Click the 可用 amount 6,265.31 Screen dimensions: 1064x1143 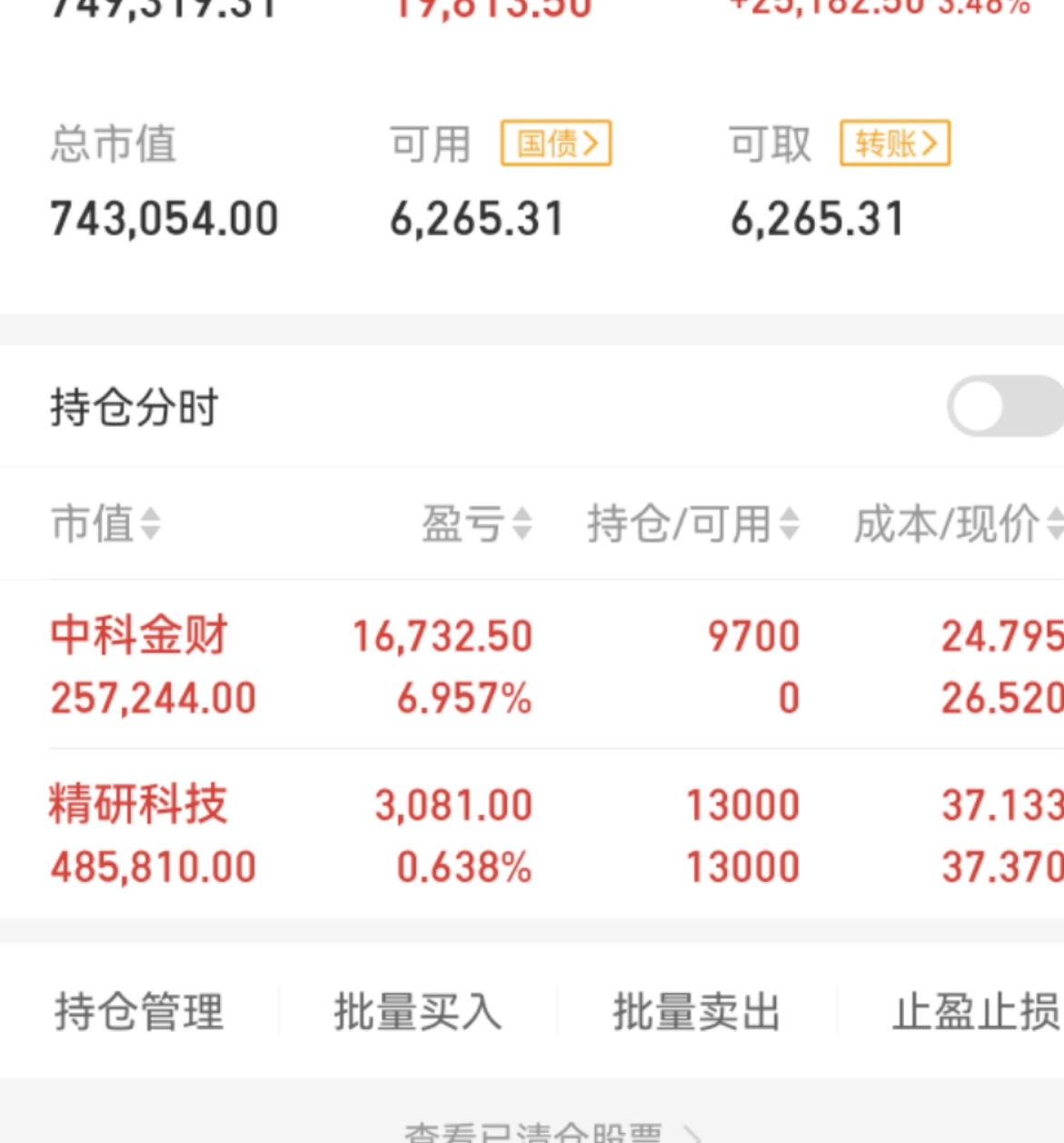pyautogui.click(x=477, y=219)
